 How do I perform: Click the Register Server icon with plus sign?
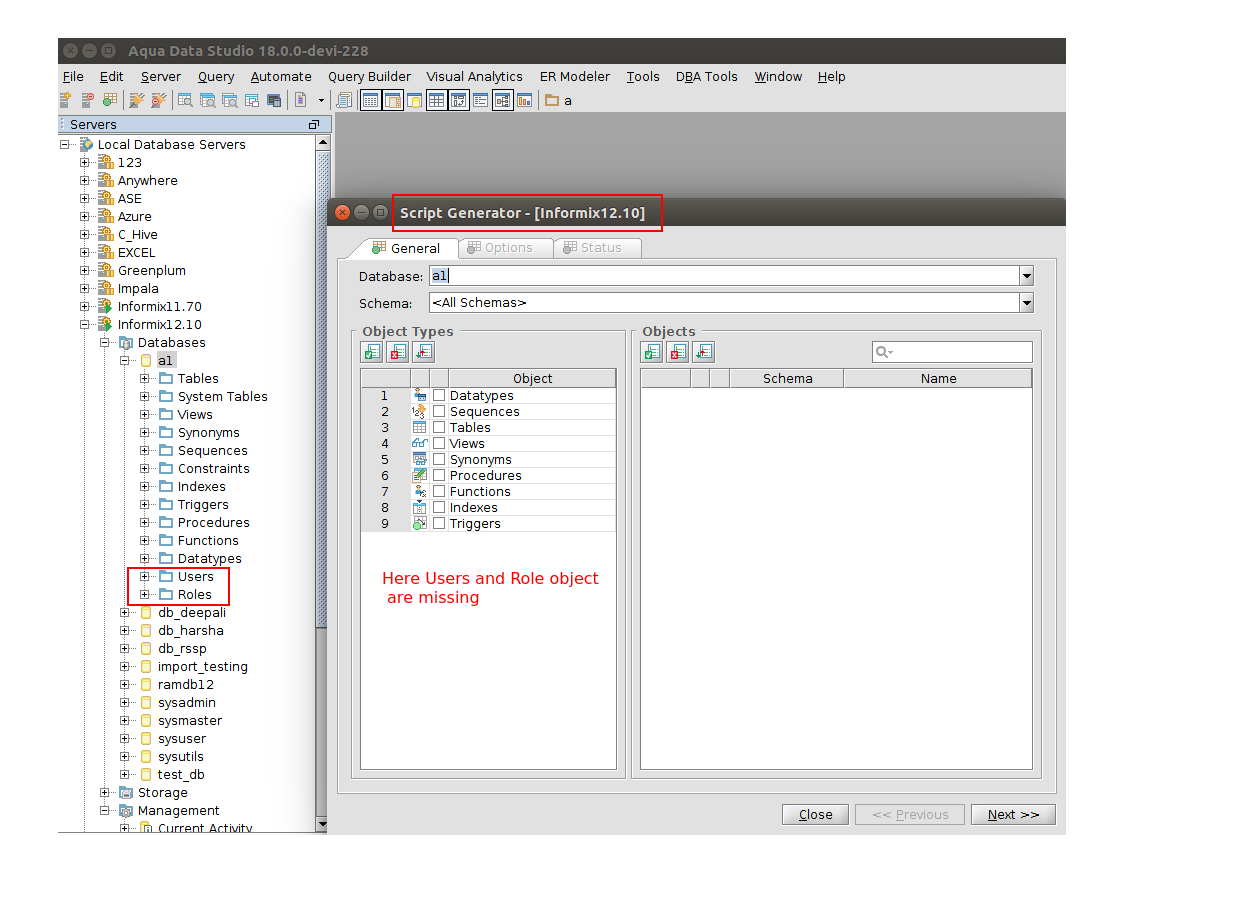click(65, 100)
